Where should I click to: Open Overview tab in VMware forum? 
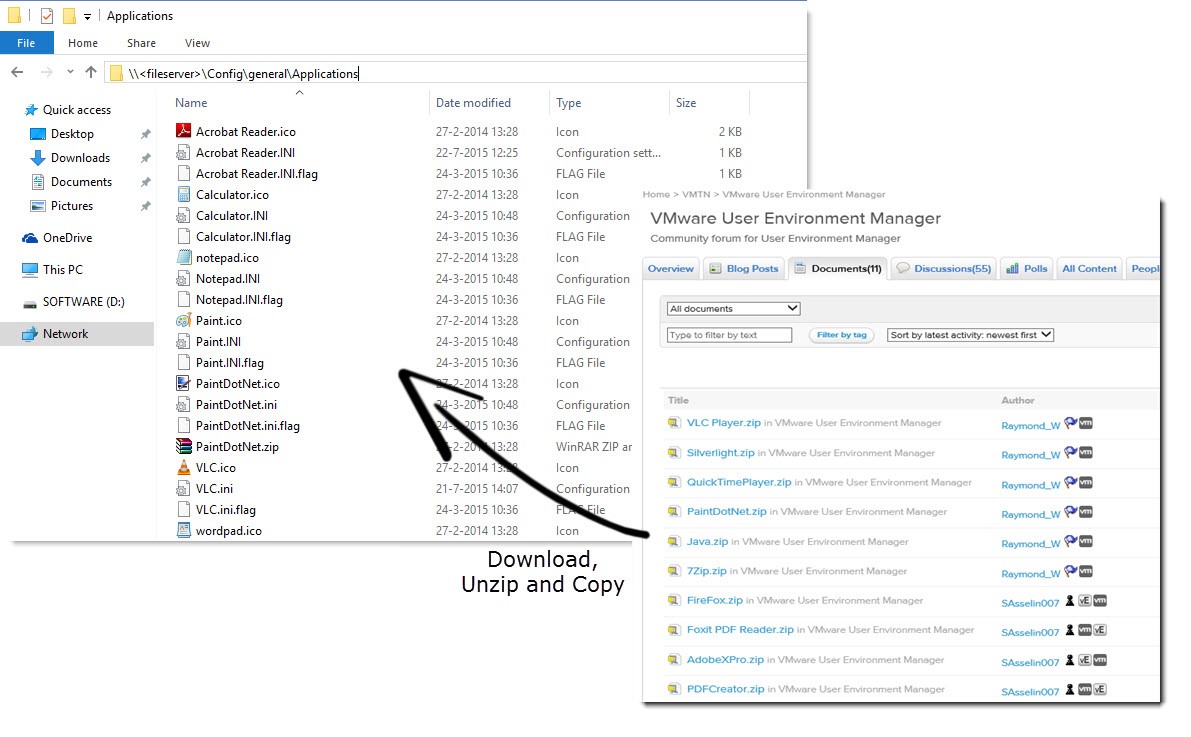(x=671, y=268)
